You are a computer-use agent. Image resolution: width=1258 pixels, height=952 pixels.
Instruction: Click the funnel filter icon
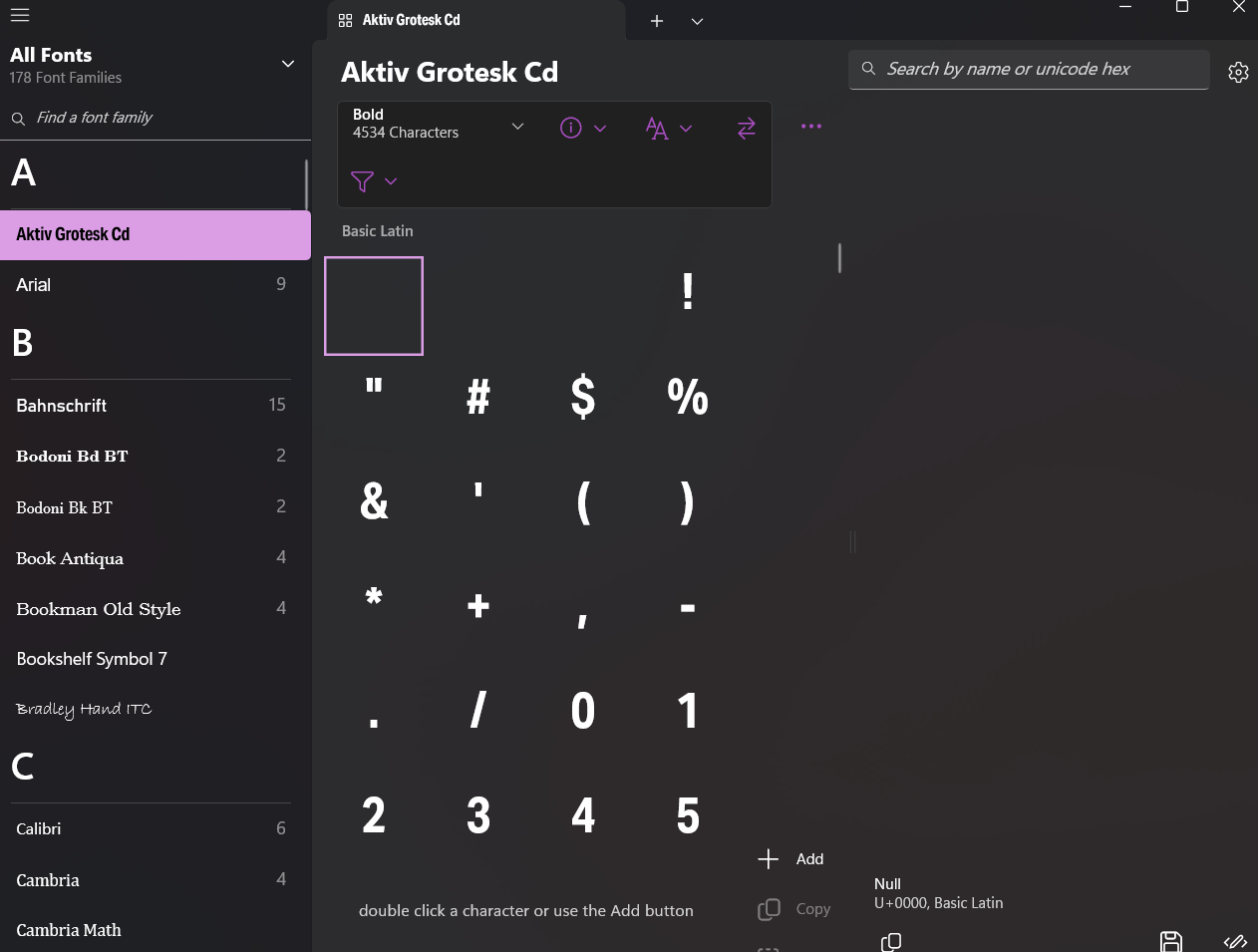[363, 181]
